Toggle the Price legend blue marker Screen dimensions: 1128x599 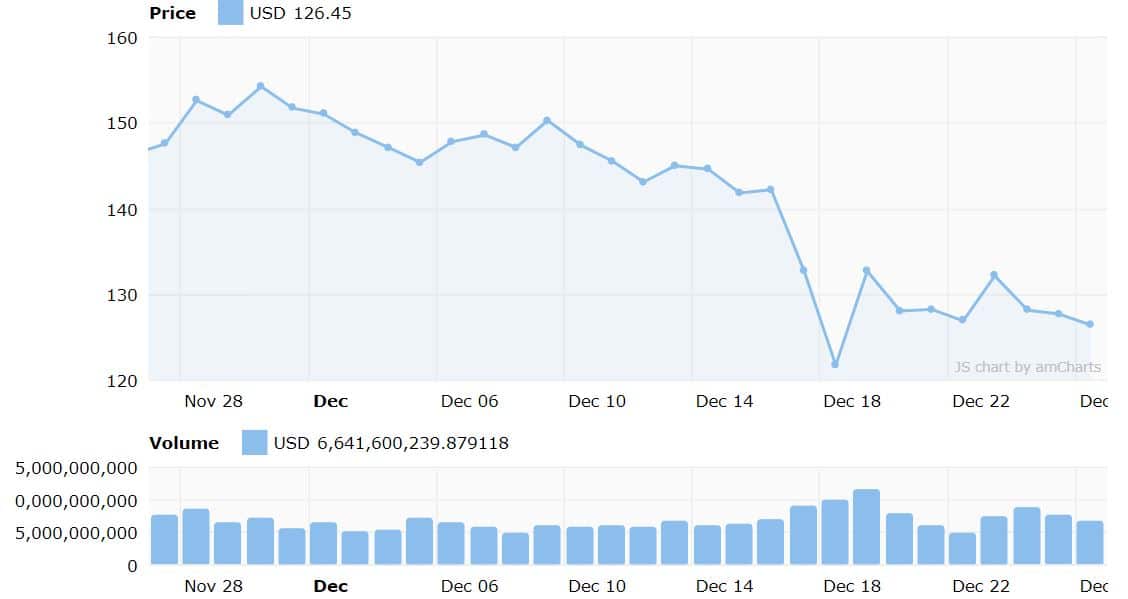coord(230,13)
